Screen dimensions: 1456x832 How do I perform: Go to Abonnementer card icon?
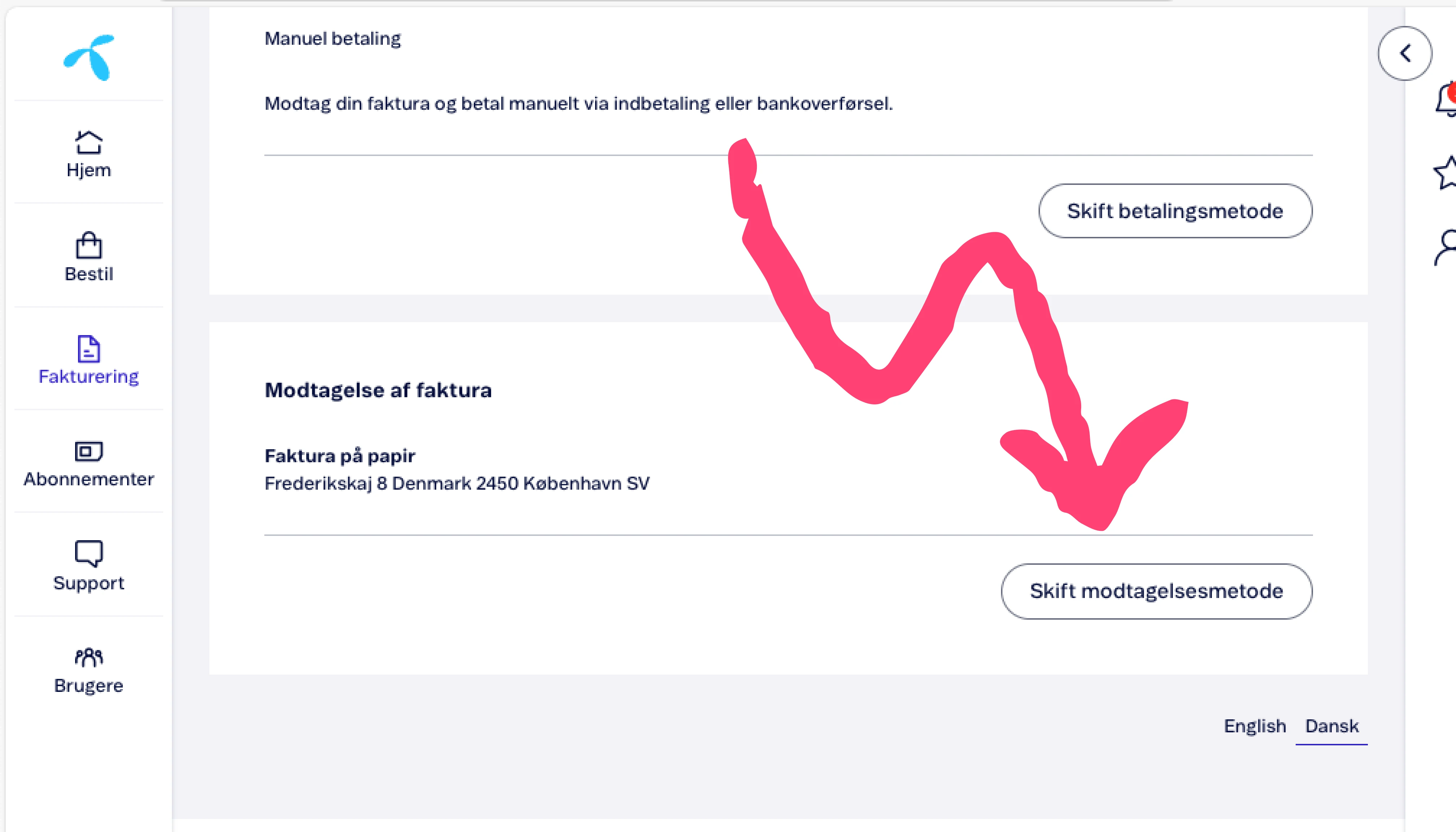pos(88,451)
